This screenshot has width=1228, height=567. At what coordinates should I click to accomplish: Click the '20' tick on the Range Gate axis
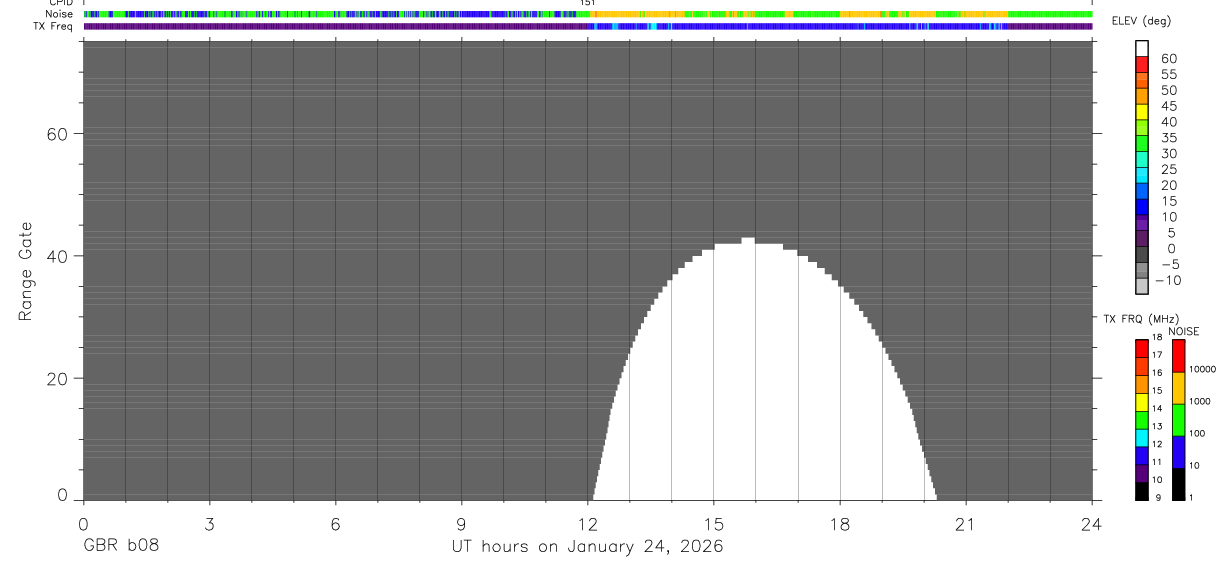coord(58,379)
